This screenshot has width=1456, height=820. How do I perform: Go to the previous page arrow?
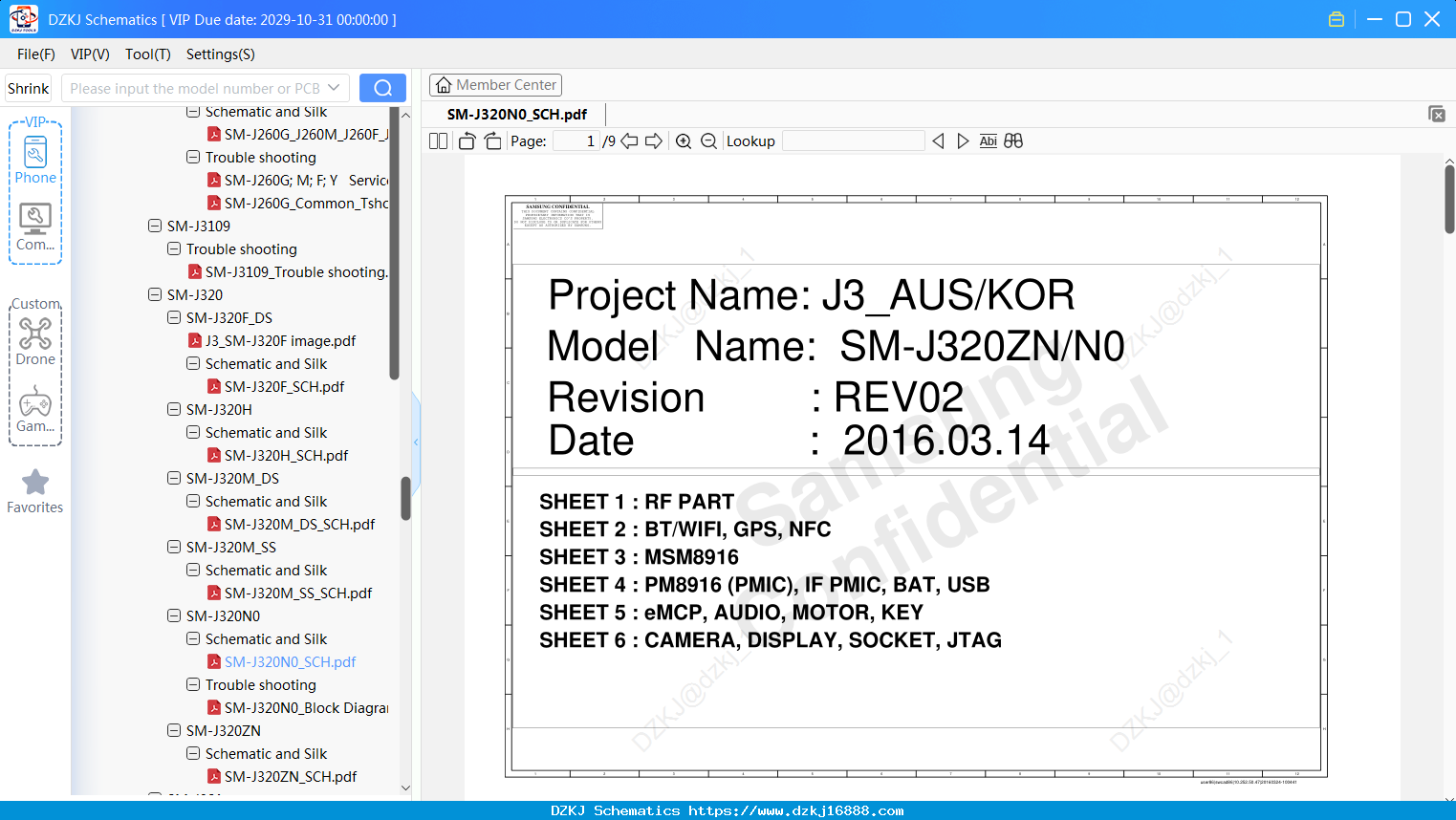click(629, 141)
